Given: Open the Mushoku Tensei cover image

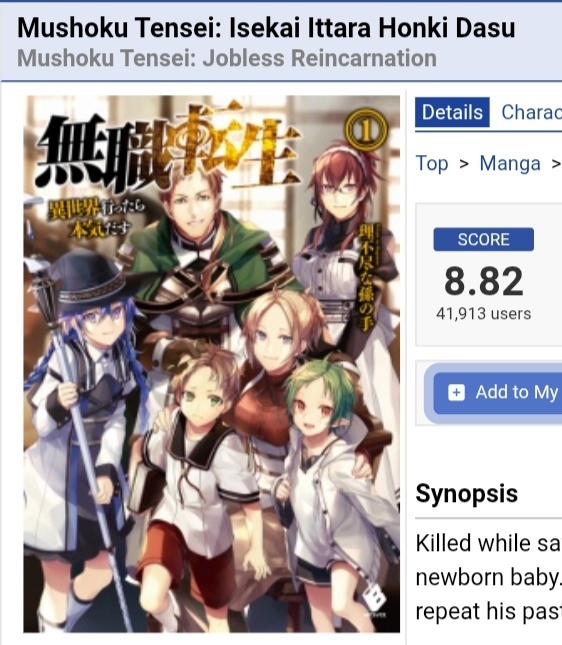Looking at the screenshot, I should 211,364.
